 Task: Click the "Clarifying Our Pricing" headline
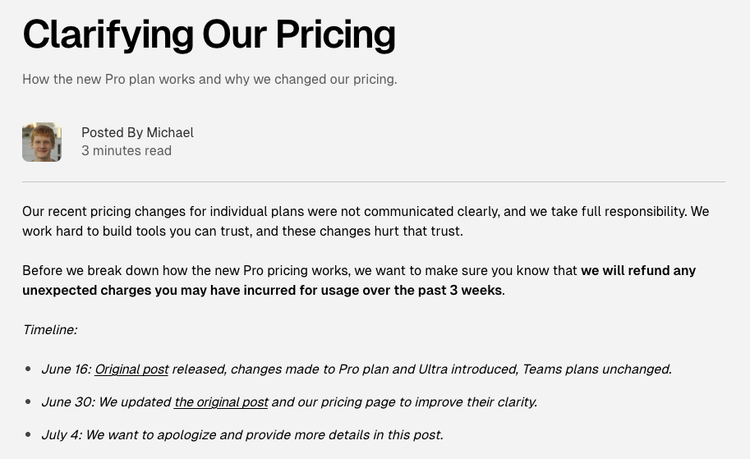pyautogui.click(x=209, y=34)
